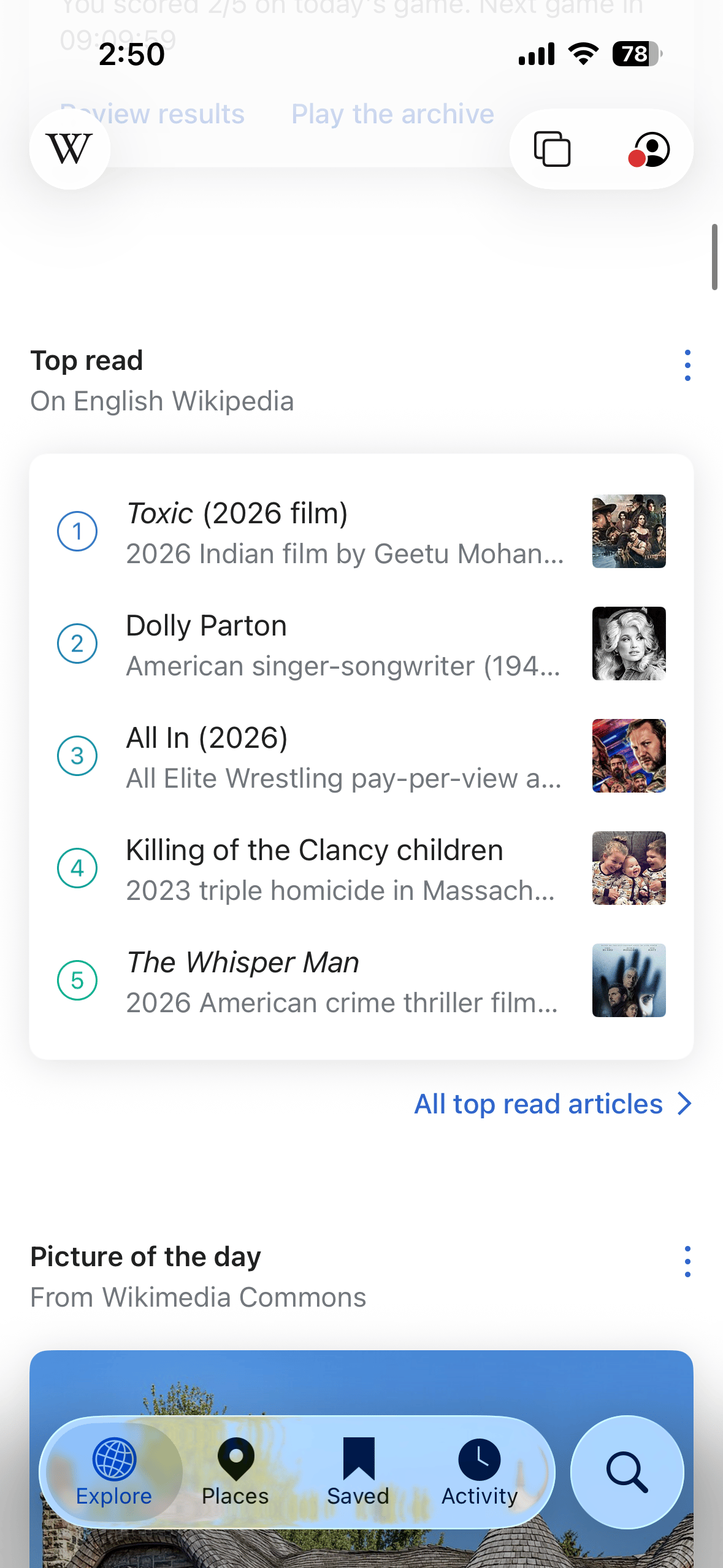Open the search magnifier button
723x1568 pixels.
pyautogui.click(x=627, y=1472)
